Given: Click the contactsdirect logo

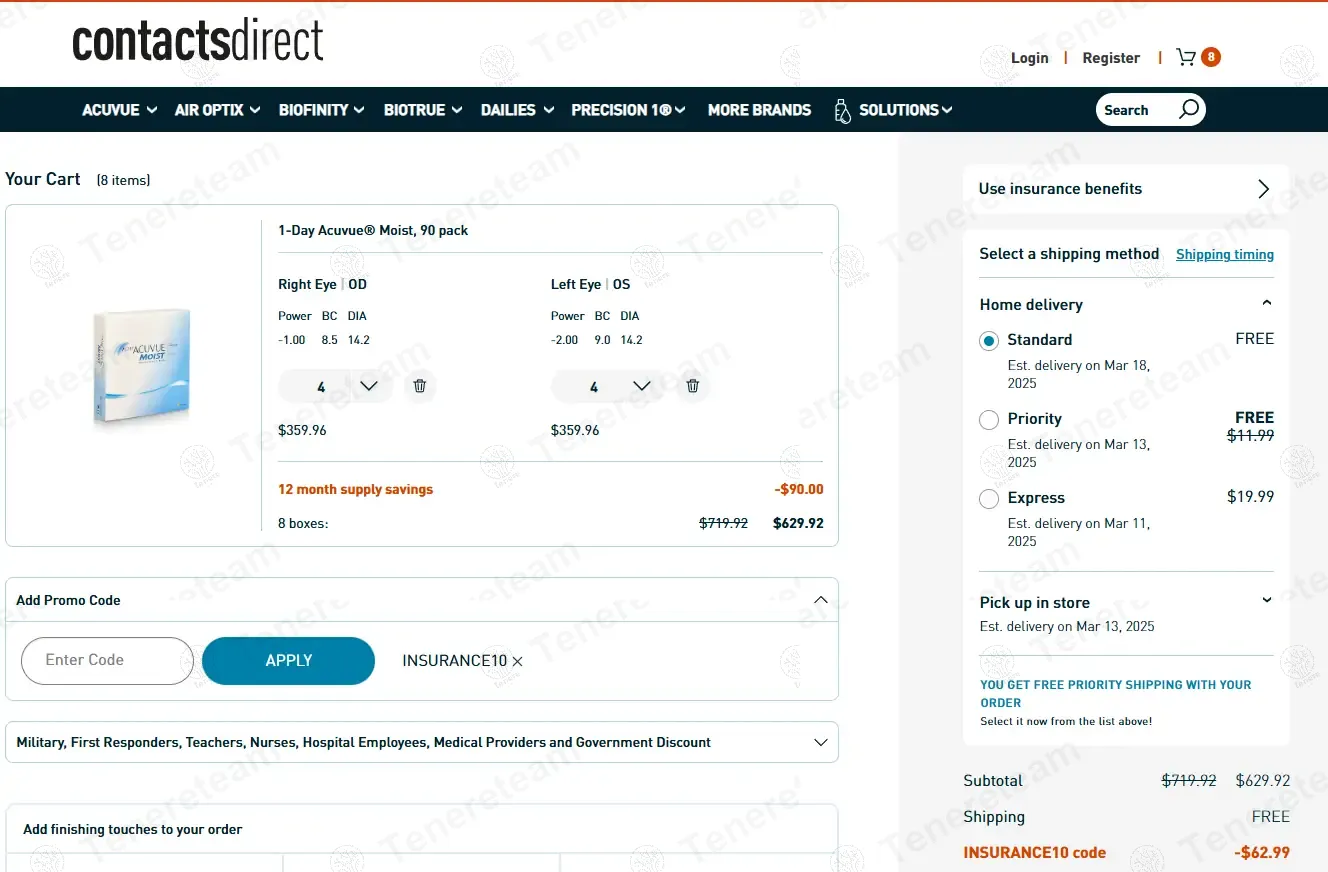Looking at the screenshot, I should (x=198, y=42).
